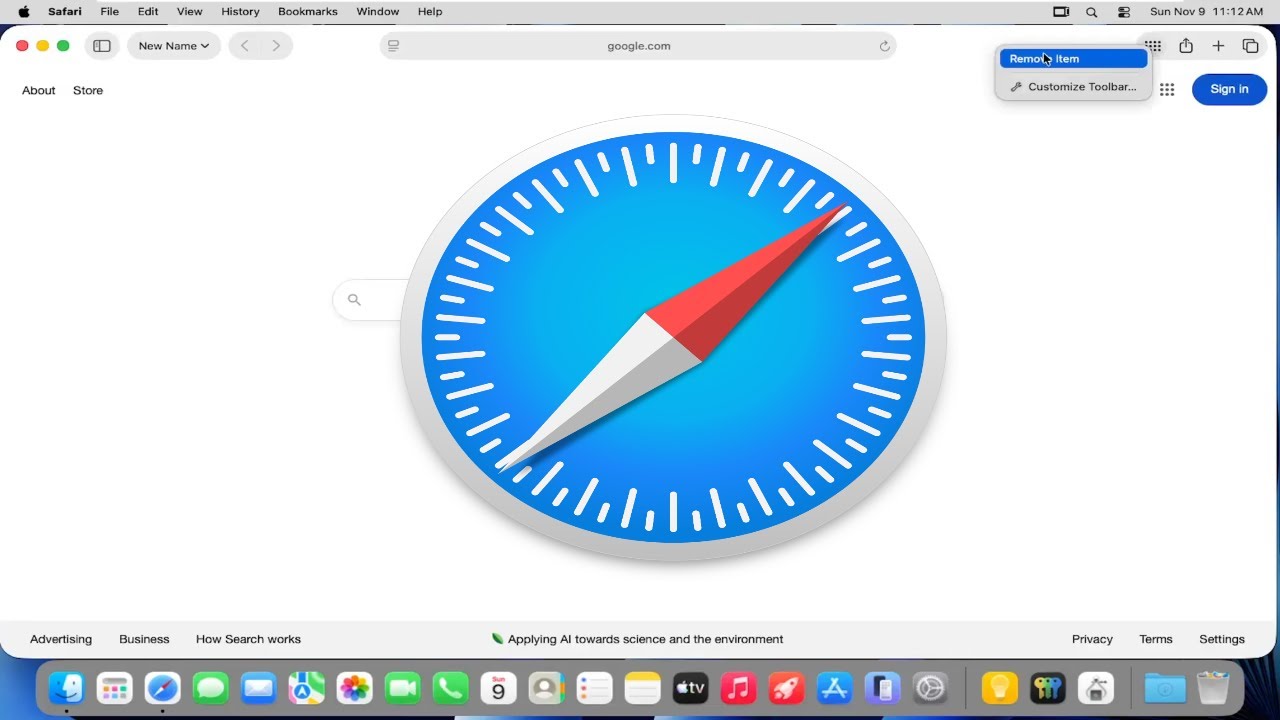Screen dimensions: 1280x720
Task: Open Spotlight search in the menu bar
Action: pyautogui.click(x=1092, y=12)
